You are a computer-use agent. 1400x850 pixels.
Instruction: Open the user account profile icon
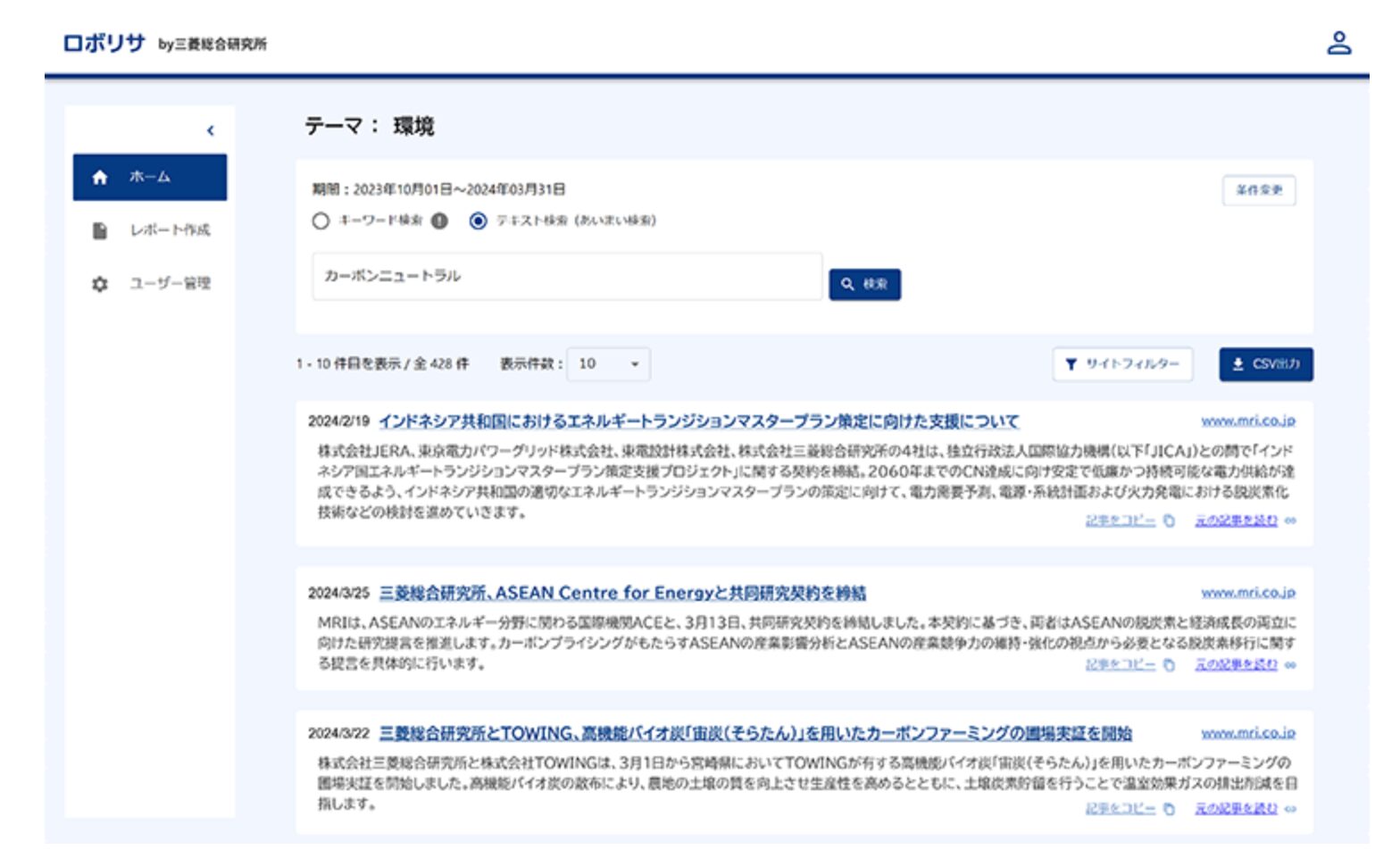[1338, 43]
